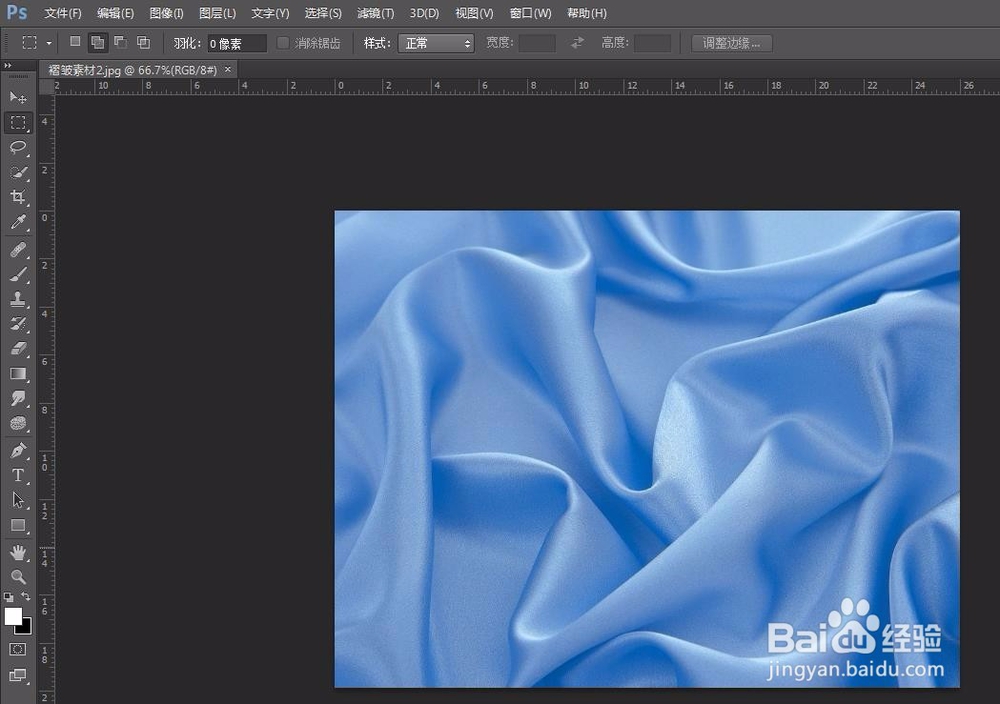The width and height of the screenshot is (1000, 704).
Task: Open the 图像 menu button
Action: (x=165, y=13)
